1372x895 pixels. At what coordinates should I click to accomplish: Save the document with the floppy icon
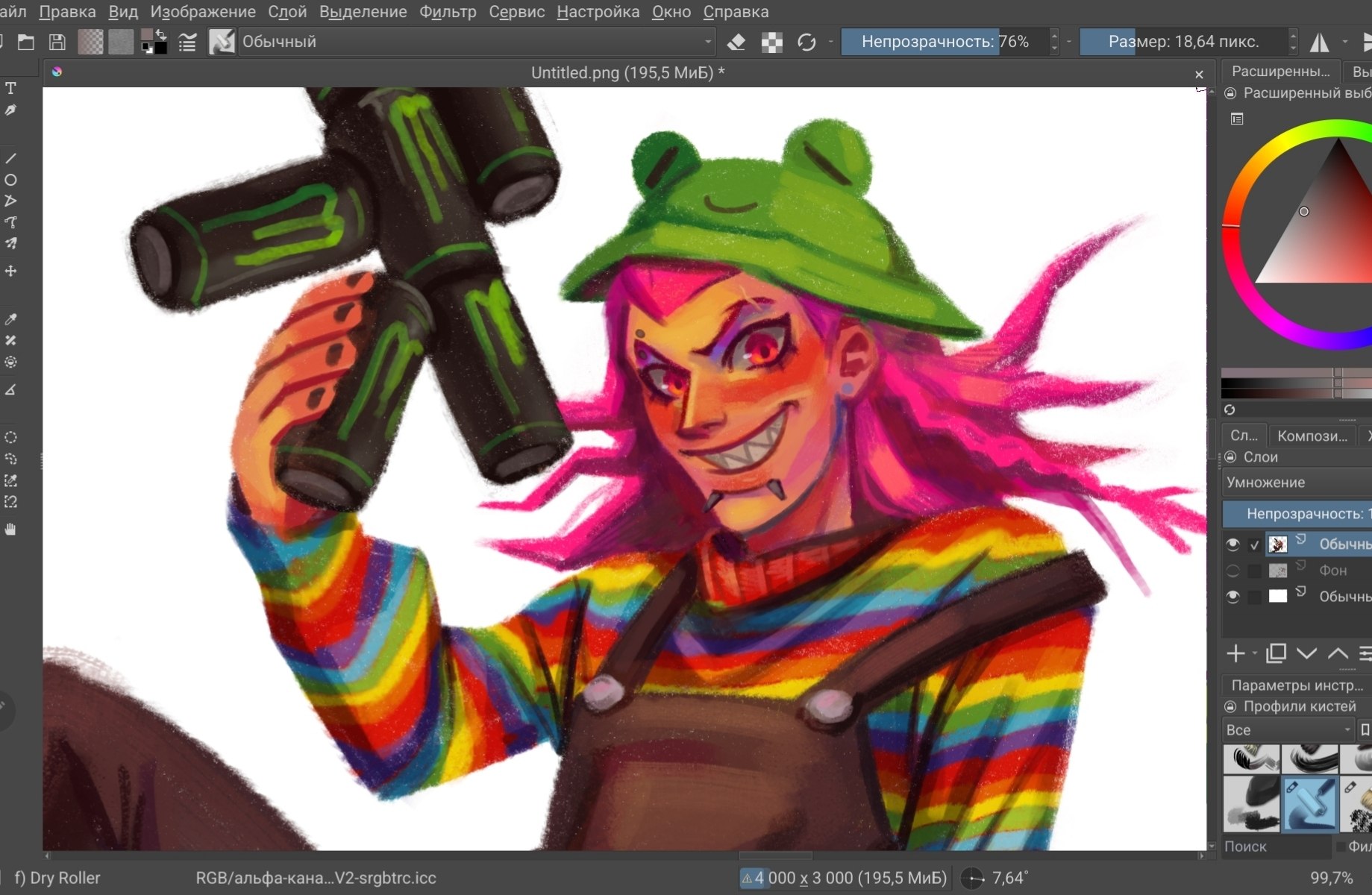click(x=57, y=42)
